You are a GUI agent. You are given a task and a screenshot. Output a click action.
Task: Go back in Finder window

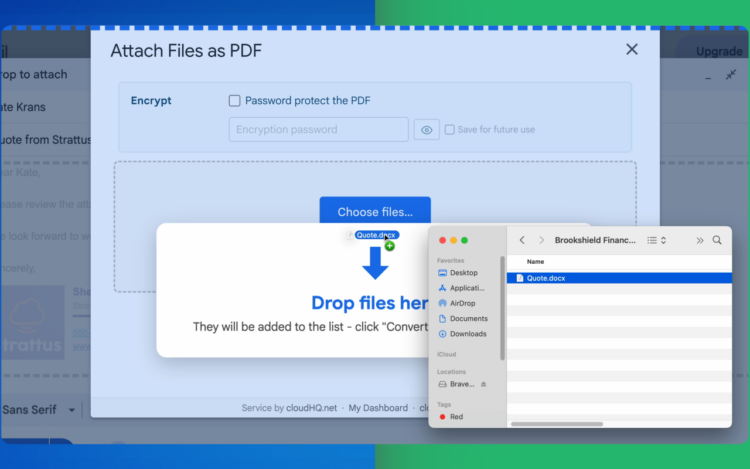522,240
